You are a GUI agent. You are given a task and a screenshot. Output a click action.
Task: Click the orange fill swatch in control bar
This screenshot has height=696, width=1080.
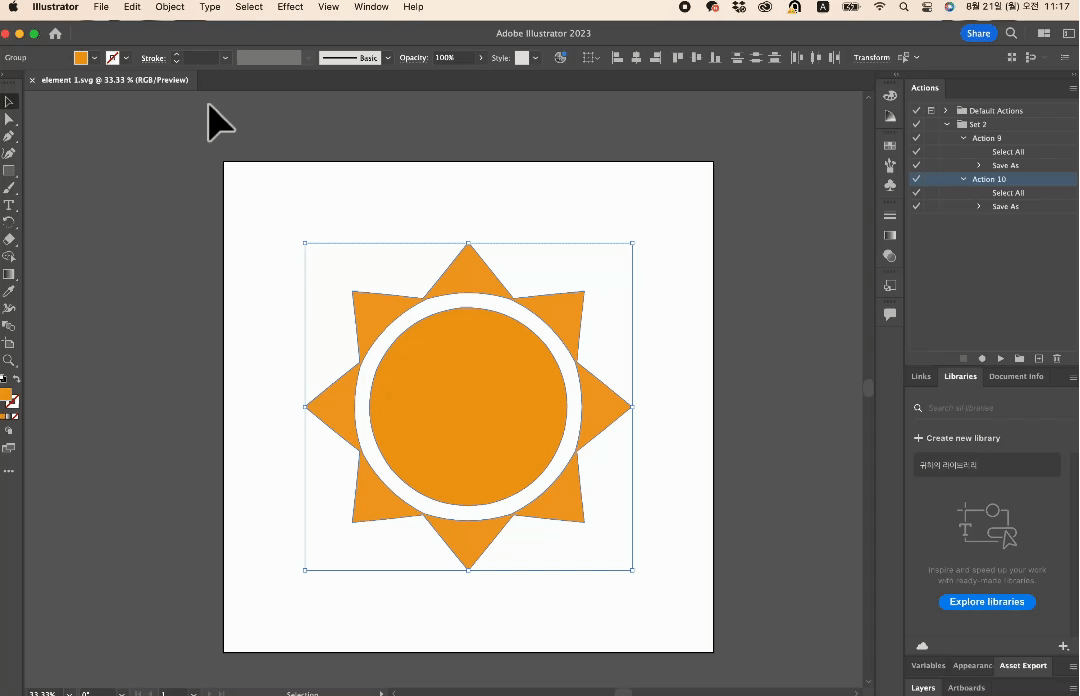tap(81, 58)
